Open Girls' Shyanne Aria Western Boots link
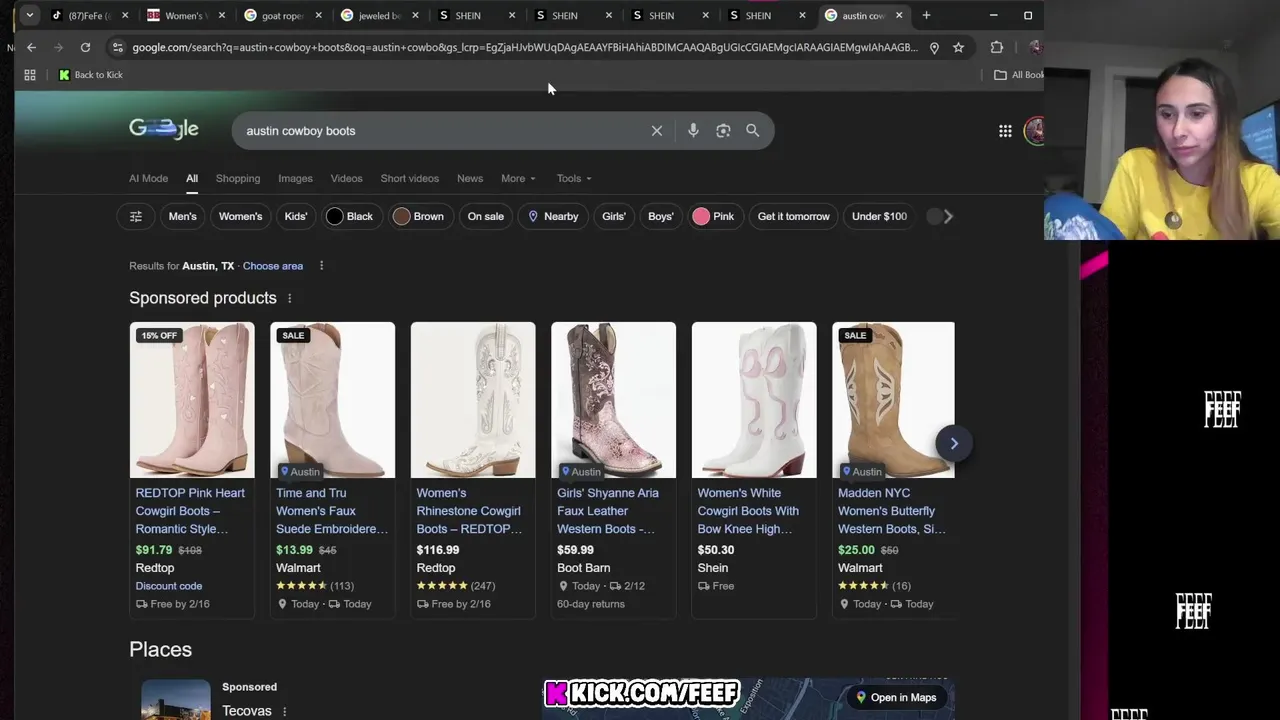This screenshot has height=720, width=1280. coord(608,511)
